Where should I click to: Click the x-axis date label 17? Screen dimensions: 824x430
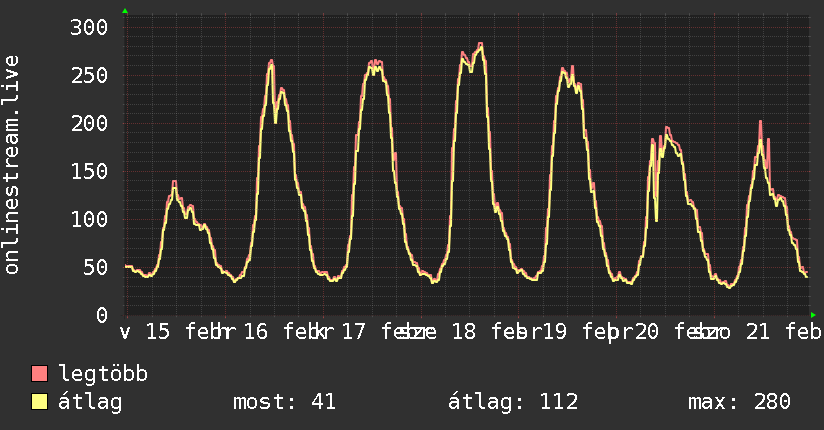353,332
